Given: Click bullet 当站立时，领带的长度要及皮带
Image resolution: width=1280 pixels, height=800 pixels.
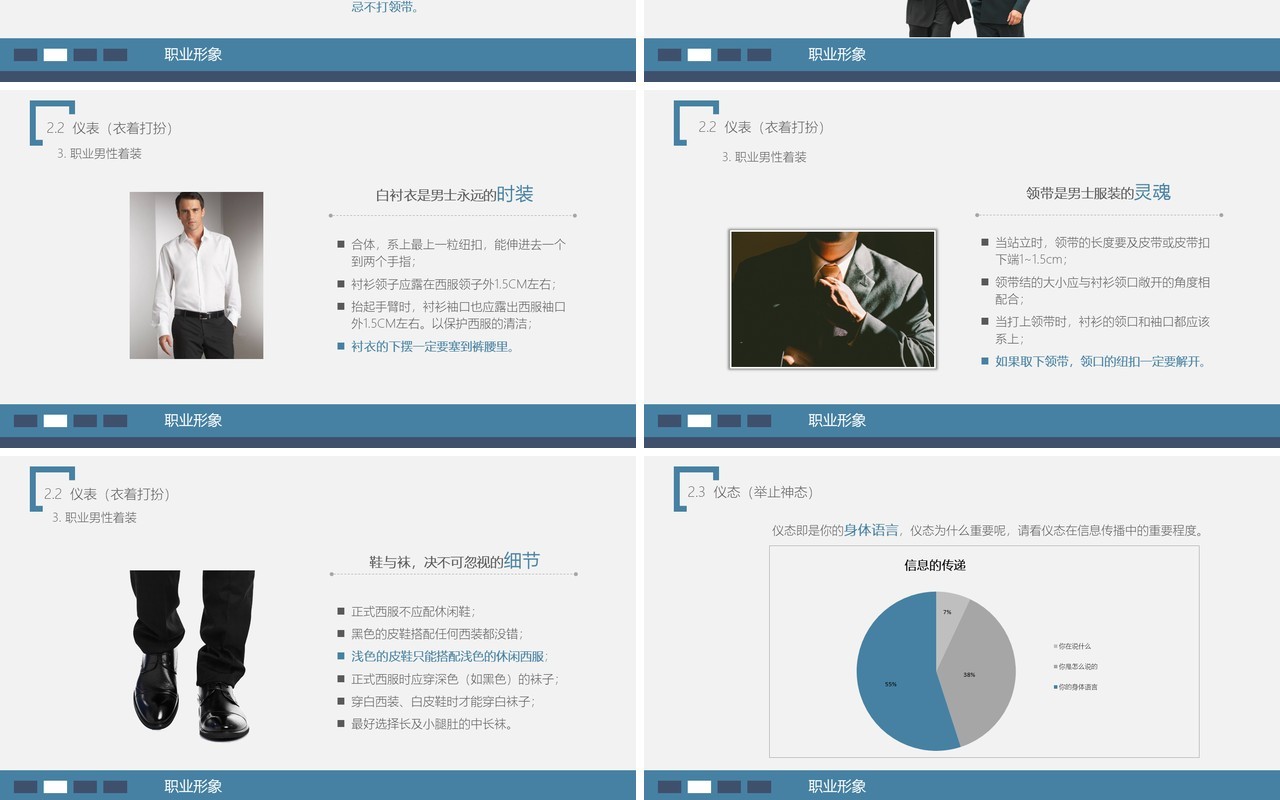Looking at the screenshot, I should [x=1096, y=251].
